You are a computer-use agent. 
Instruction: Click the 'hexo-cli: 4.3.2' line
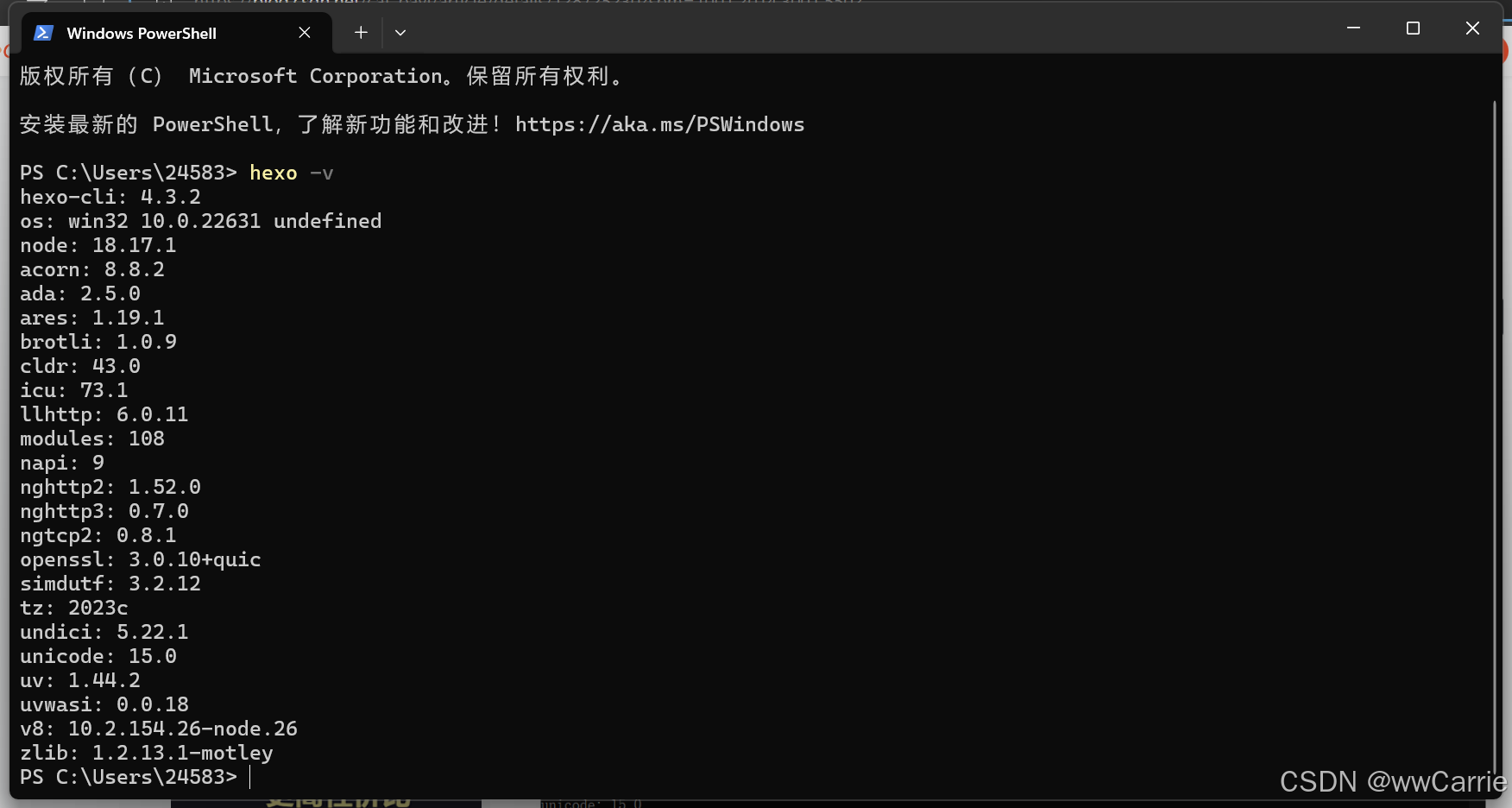coord(110,198)
